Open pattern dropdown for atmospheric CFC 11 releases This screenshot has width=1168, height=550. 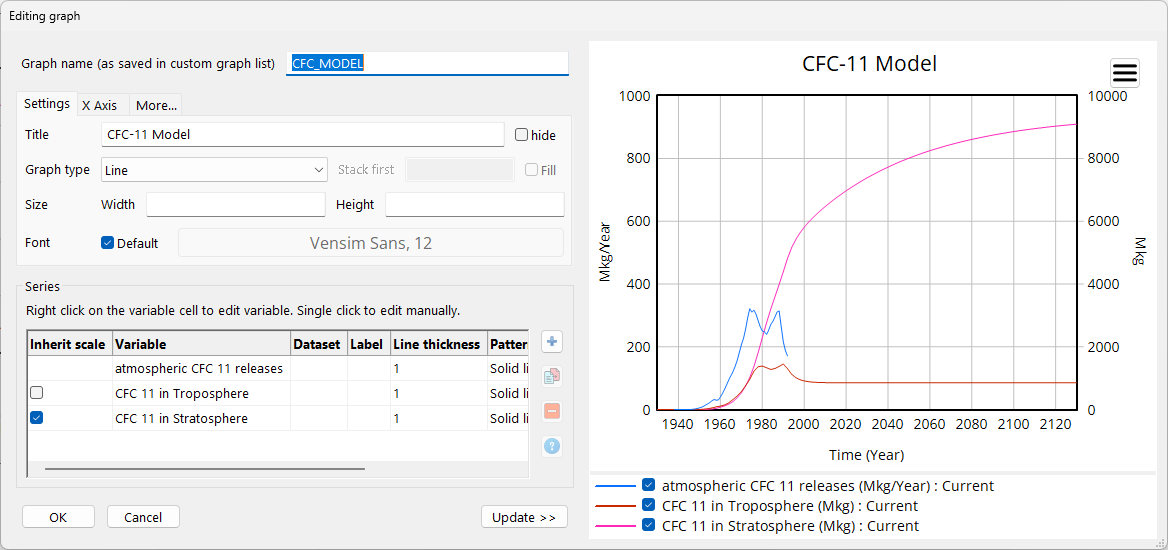pyautogui.click(x=508, y=368)
